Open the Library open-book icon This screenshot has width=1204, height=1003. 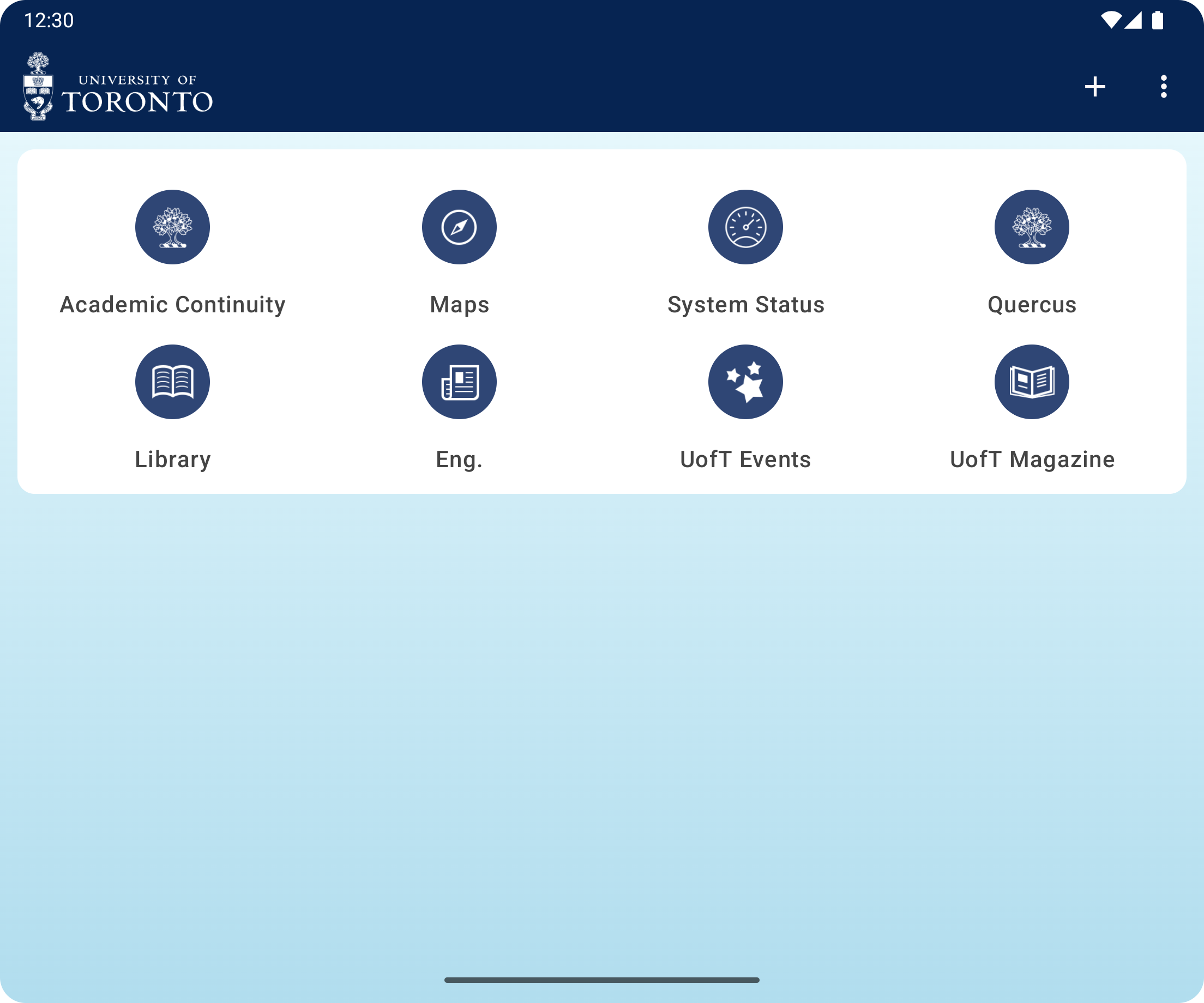click(x=172, y=382)
